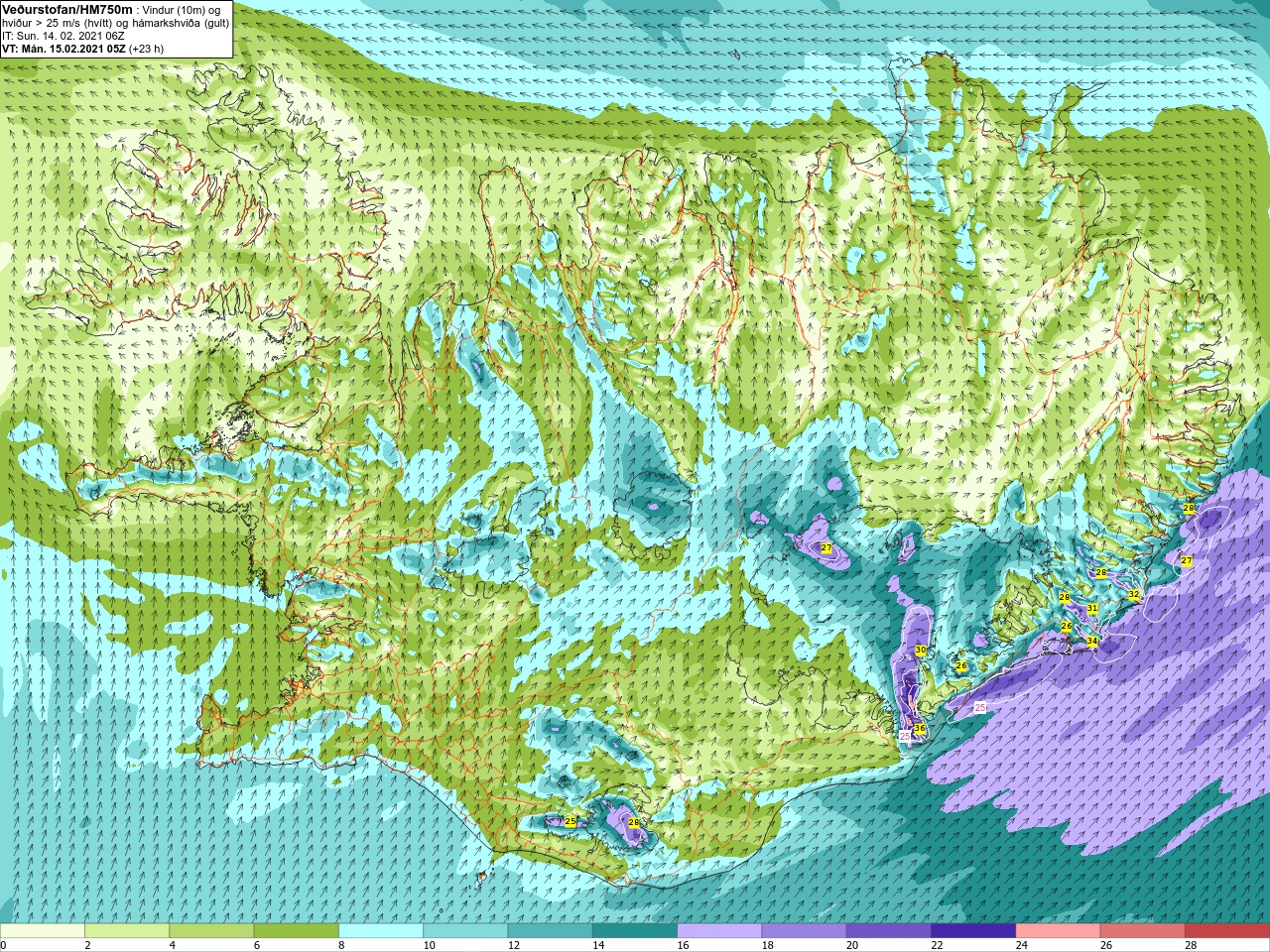Click the yellow 31 max gust marker
The image size is (1270, 952).
pyautogui.click(x=1092, y=609)
